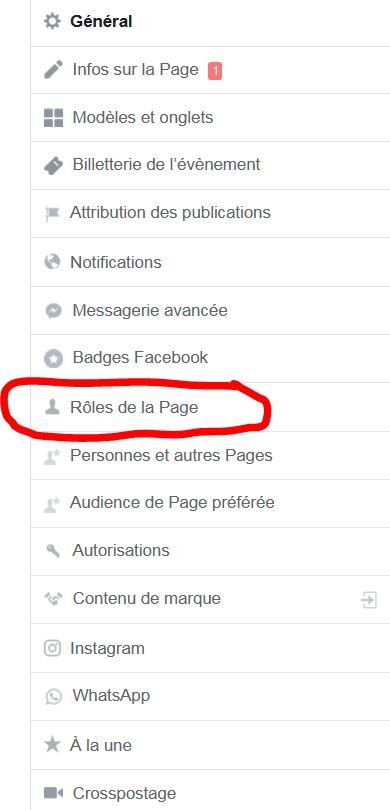This screenshot has width=390, height=810.
Task: Click the gear icon beside Général
Action: pos(52,22)
